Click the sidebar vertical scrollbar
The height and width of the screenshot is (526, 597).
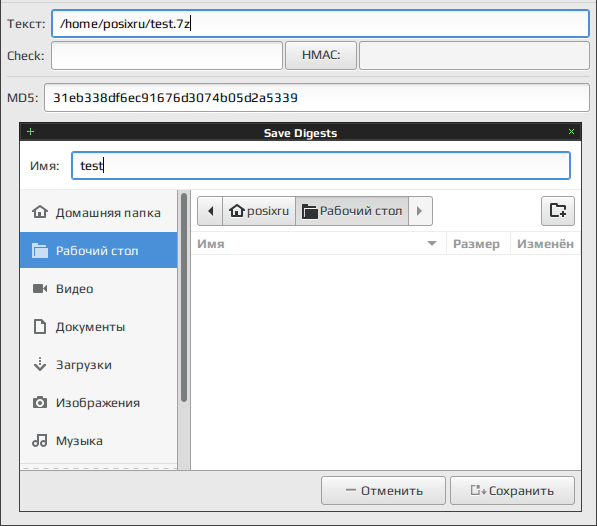(x=184, y=298)
